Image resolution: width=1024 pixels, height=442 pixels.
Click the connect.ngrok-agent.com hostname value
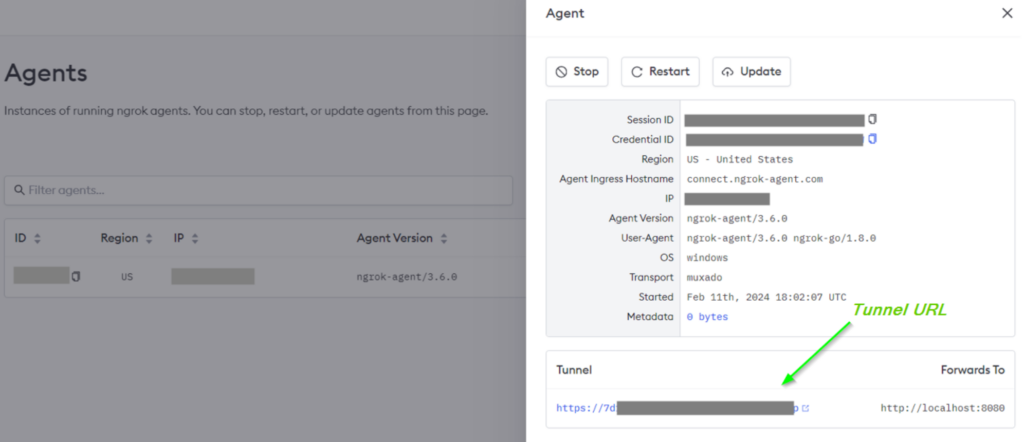[754, 179]
